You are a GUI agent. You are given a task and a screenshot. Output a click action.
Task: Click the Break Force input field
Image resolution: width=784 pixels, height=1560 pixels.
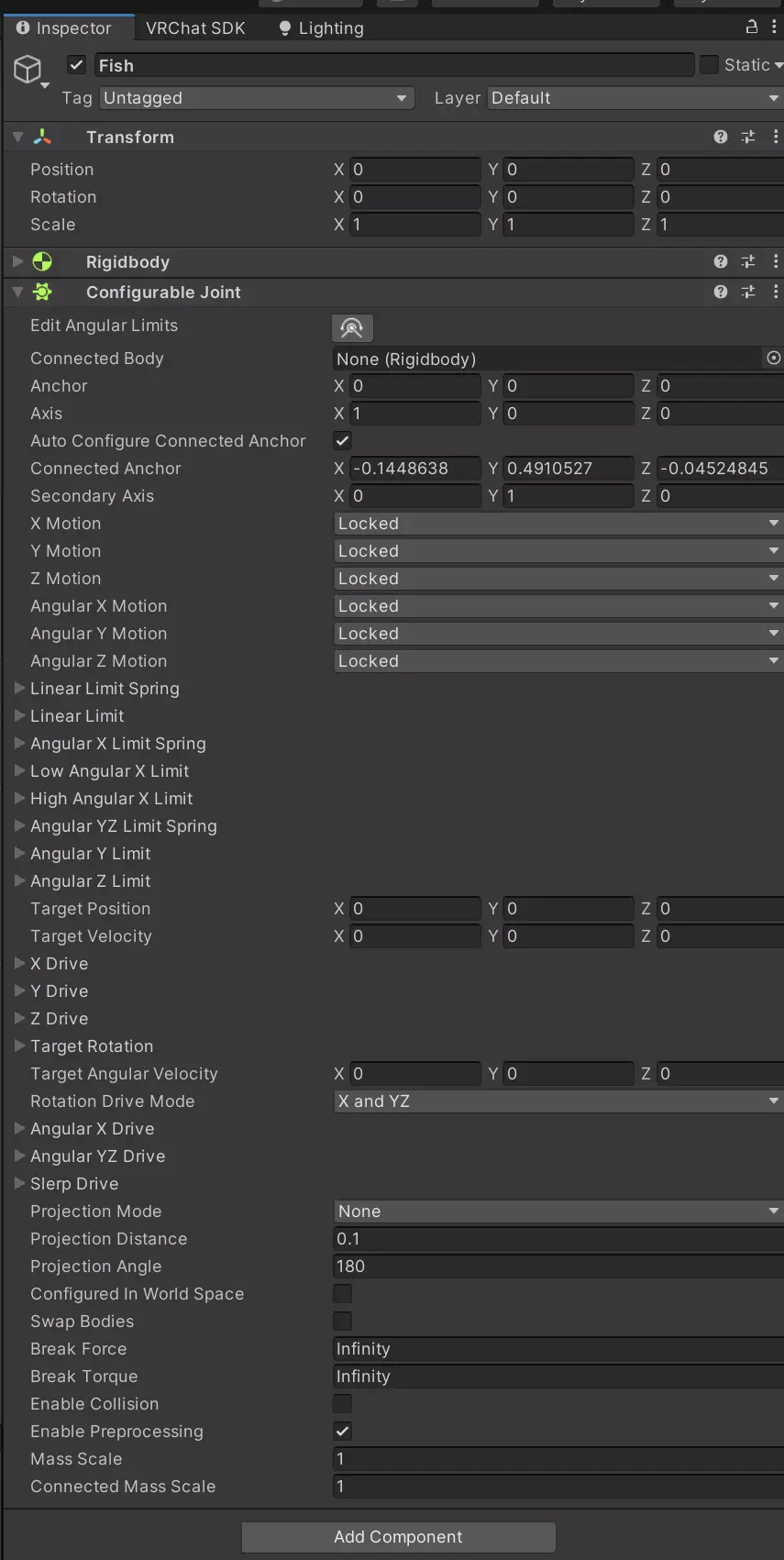click(x=558, y=1348)
